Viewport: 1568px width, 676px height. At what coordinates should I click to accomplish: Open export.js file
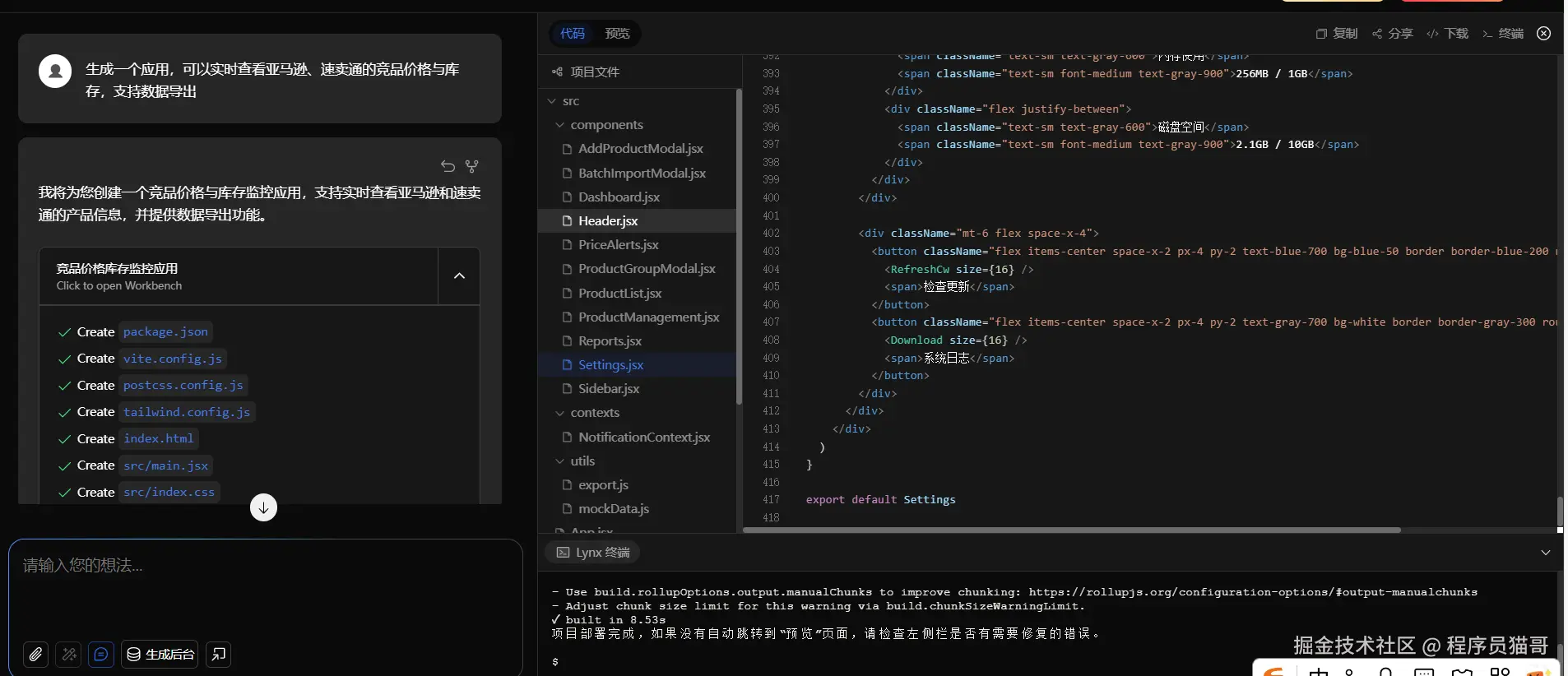point(637,485)
